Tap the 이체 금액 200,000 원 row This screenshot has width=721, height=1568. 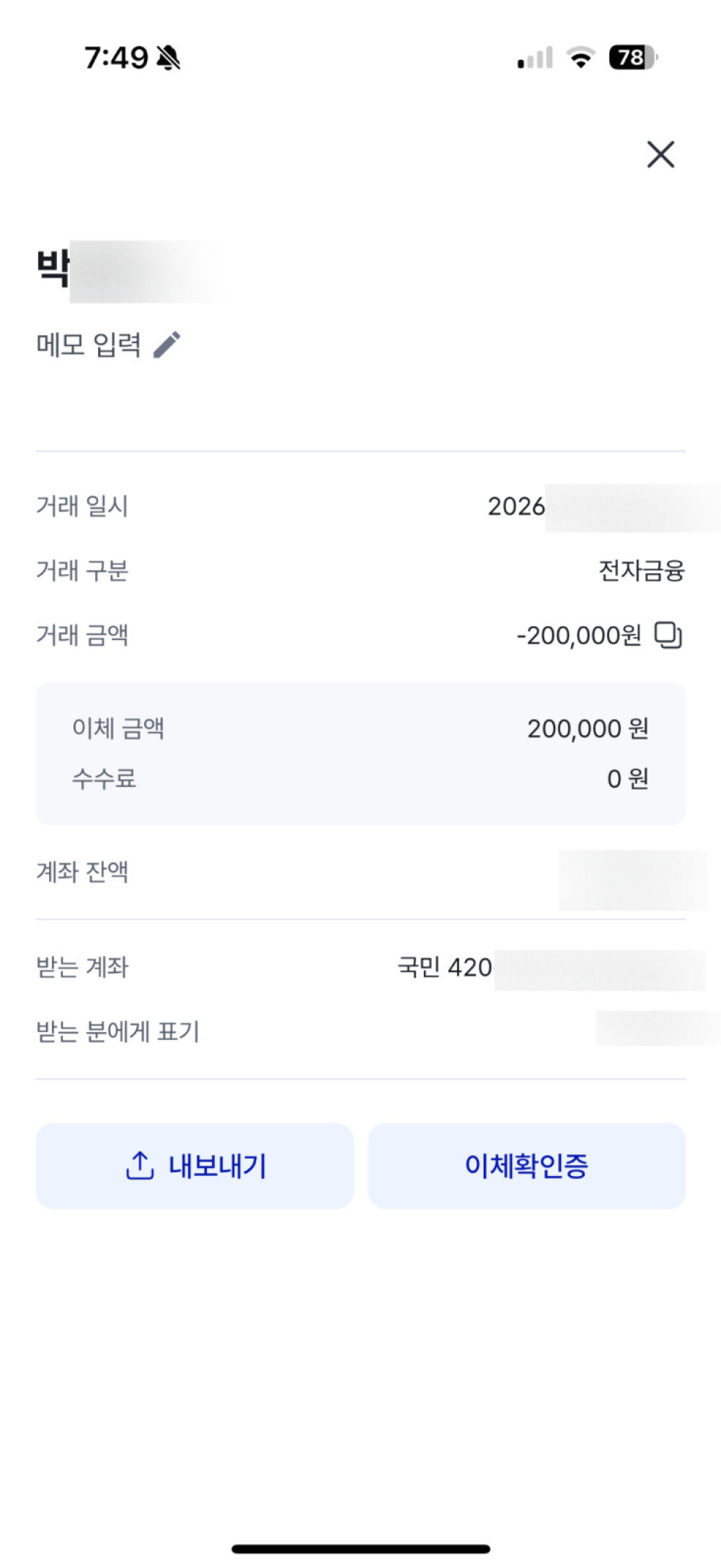coord(360,729)
